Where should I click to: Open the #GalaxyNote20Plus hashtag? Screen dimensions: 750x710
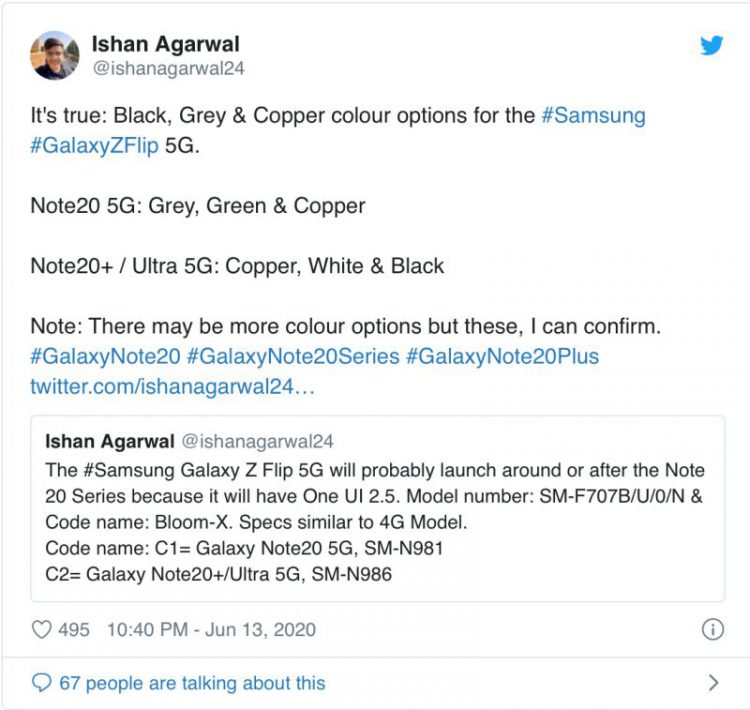pos(502,357)
